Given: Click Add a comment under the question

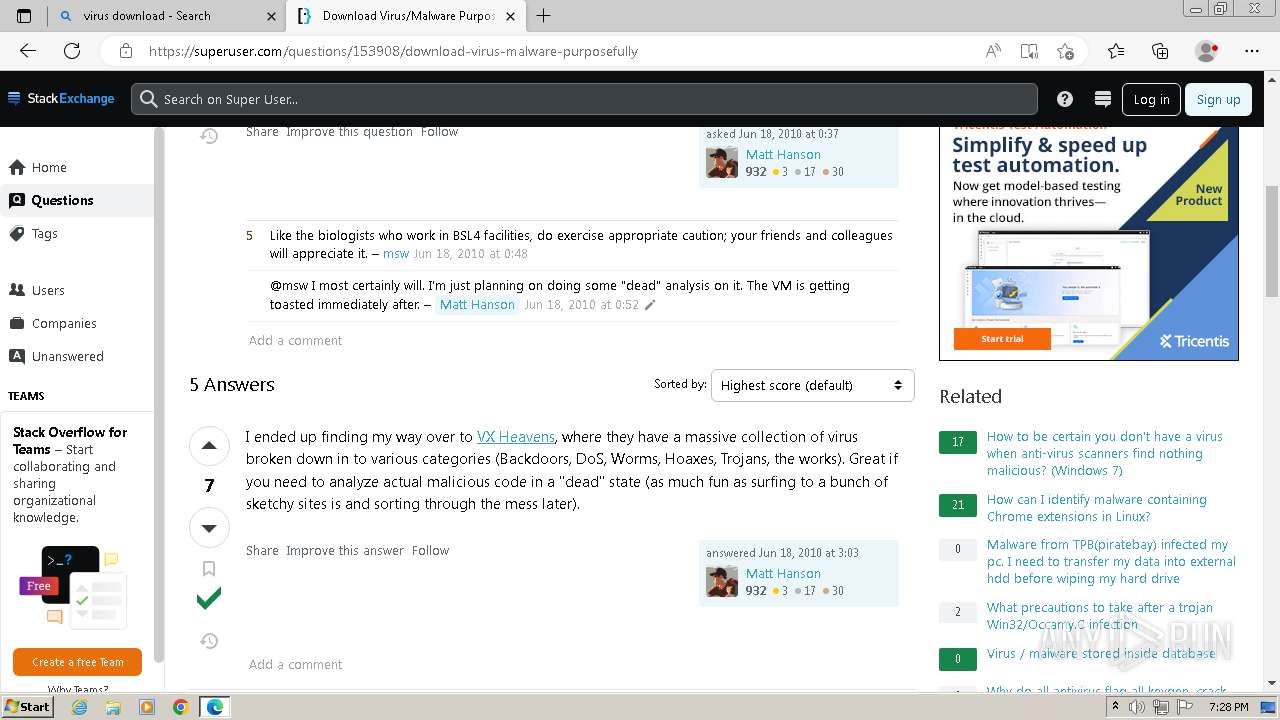Looking at the screenshot, I should point(295,340).
